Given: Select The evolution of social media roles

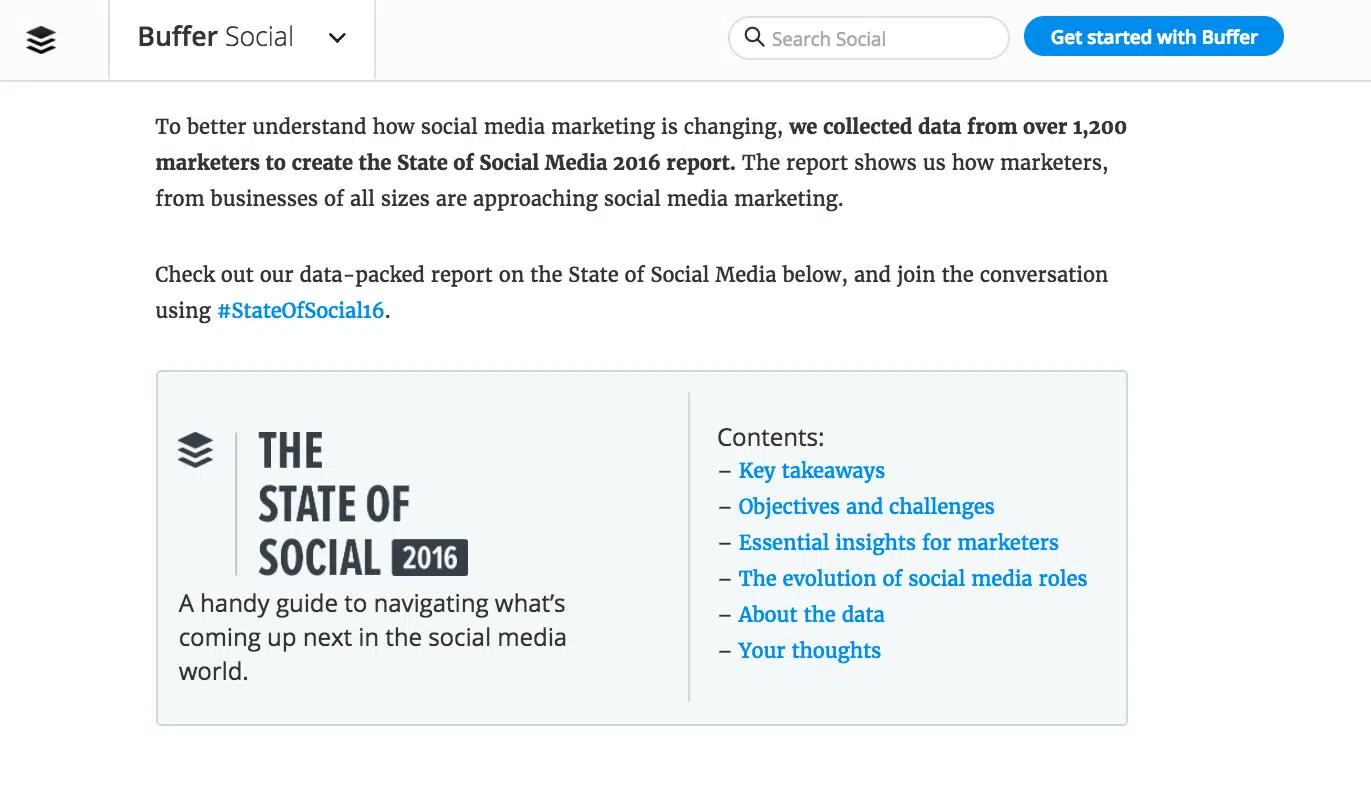Looking at the screenshot, I should [912, 578].
